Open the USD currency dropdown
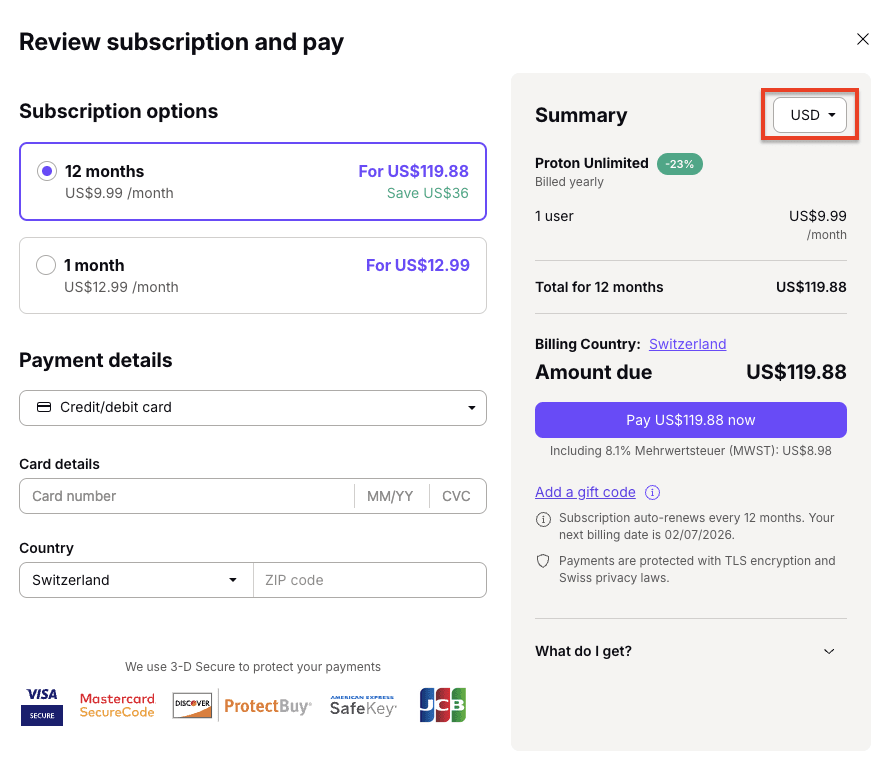This screenshot has height=780, width=888. (x=810, y=115)
